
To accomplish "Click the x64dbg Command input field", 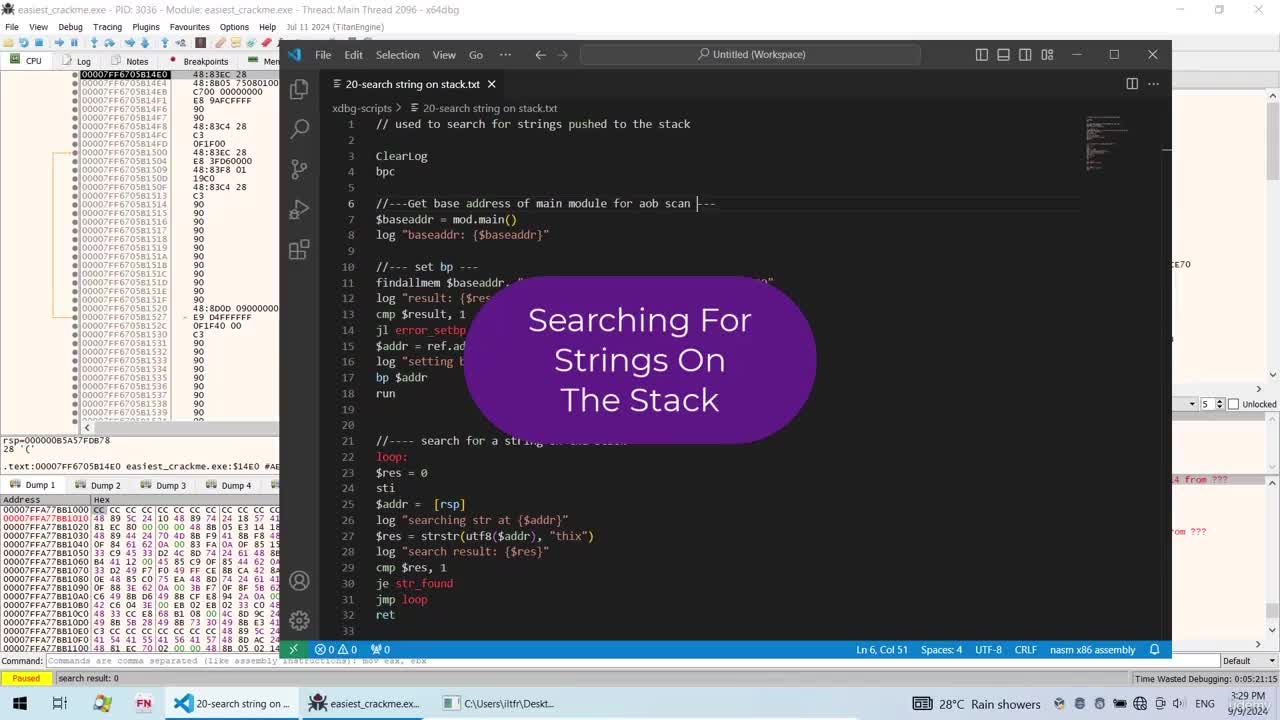I will tap(630, 661).
